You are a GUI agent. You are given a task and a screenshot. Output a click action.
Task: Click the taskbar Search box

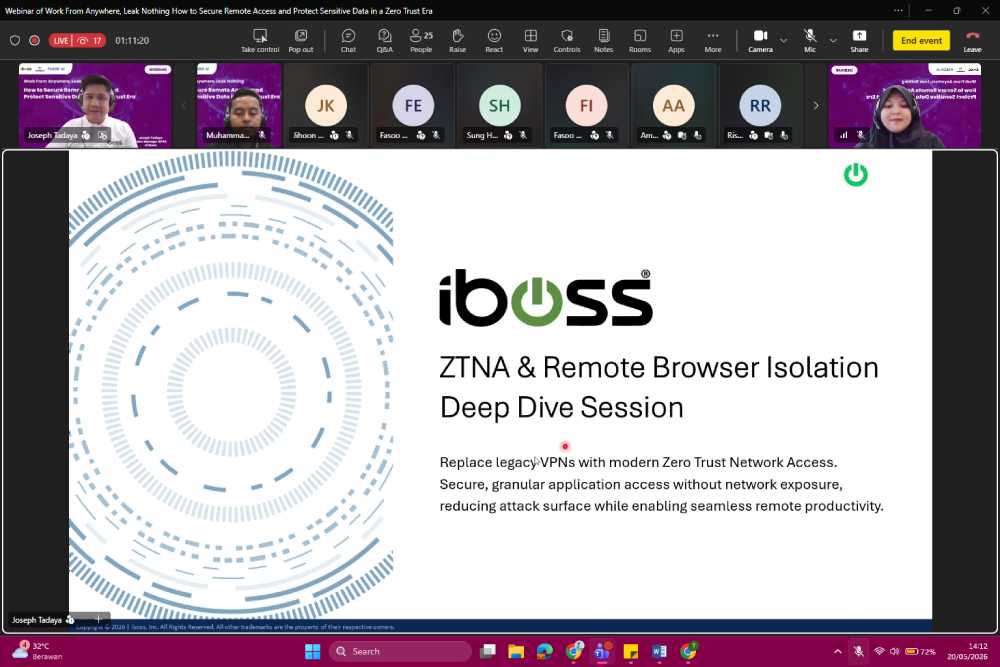(400, 651)
